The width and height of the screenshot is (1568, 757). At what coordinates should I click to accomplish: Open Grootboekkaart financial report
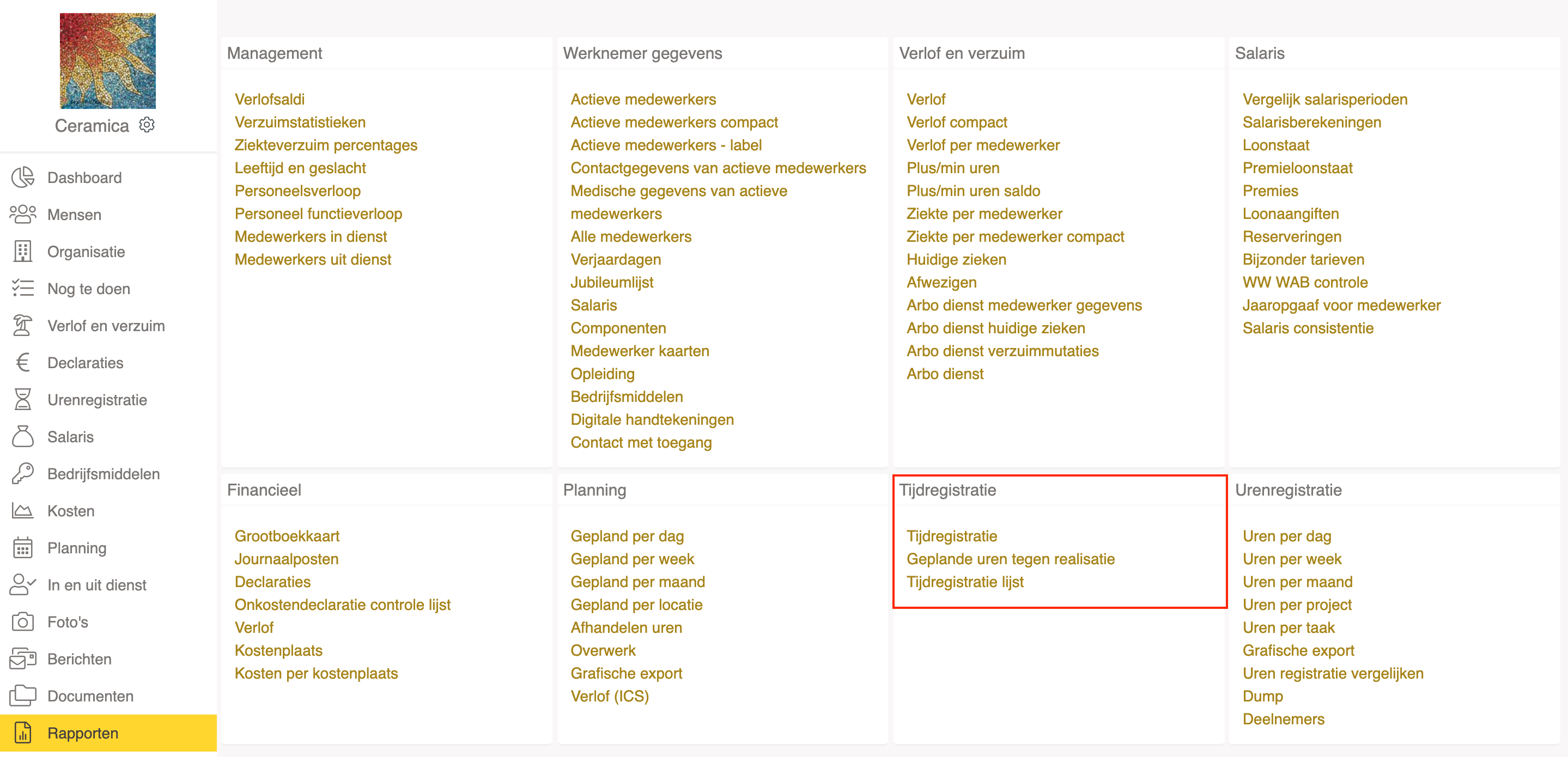click(287, 536)
